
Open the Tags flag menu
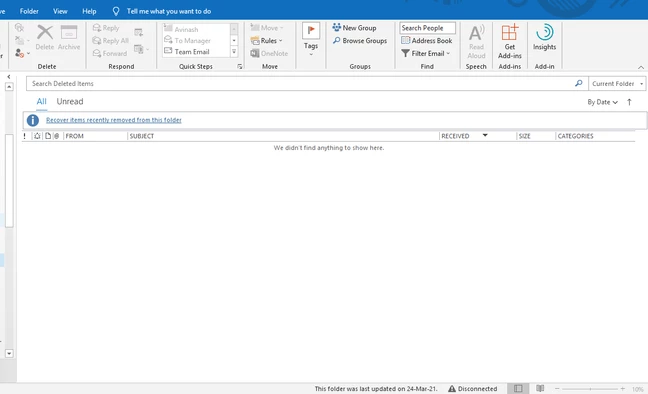click(x=311, y=40)
